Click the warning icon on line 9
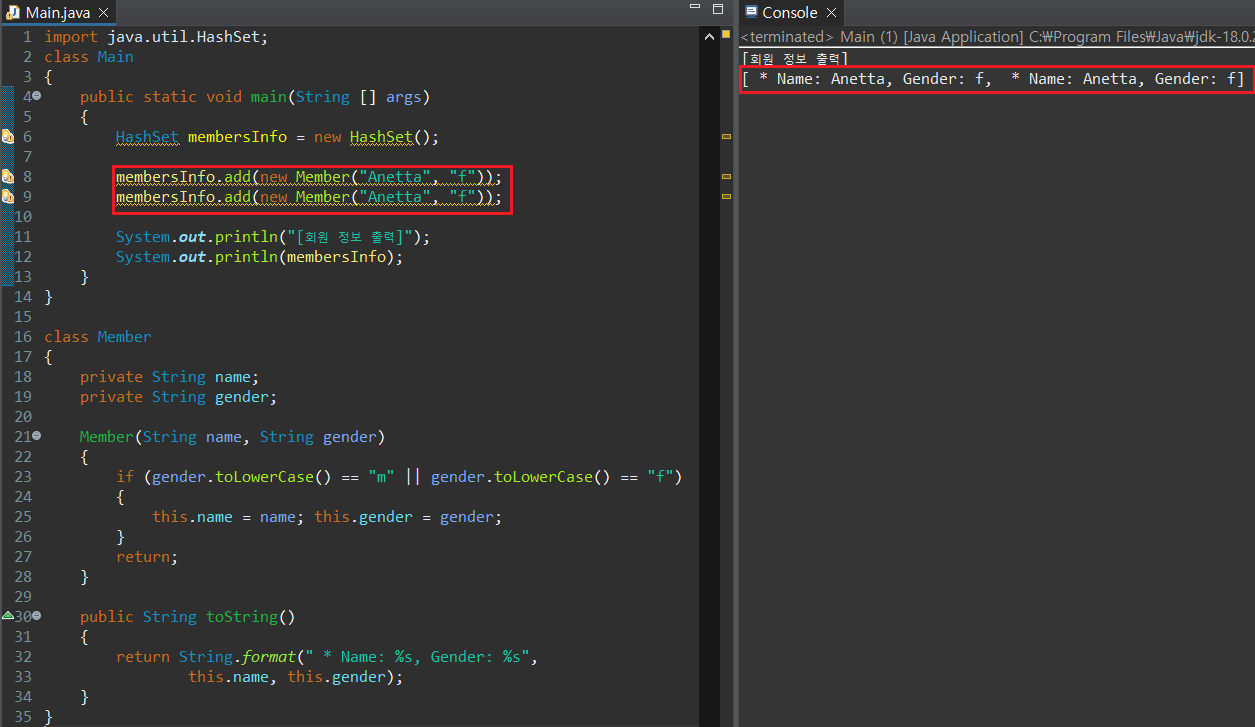This screenshot has height=727, width=1255. click(x=8, y=197)
